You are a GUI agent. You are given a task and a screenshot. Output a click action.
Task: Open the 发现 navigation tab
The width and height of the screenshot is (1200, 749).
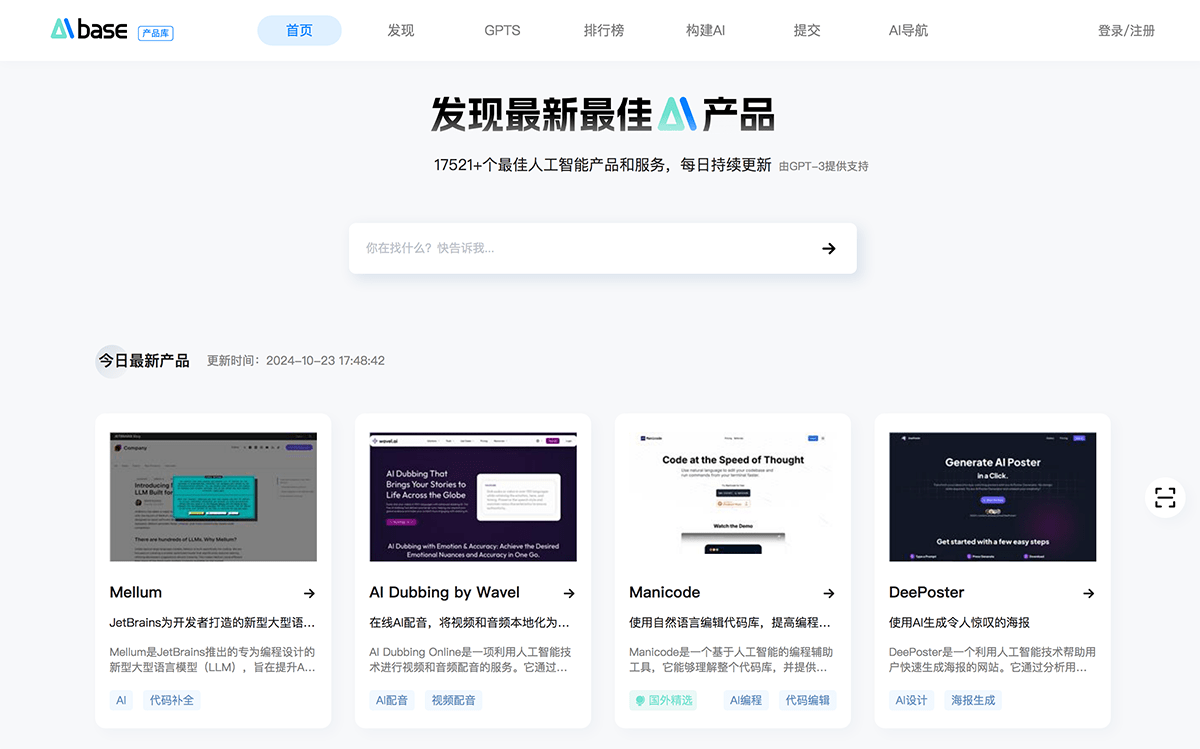(x=401, y=30)
